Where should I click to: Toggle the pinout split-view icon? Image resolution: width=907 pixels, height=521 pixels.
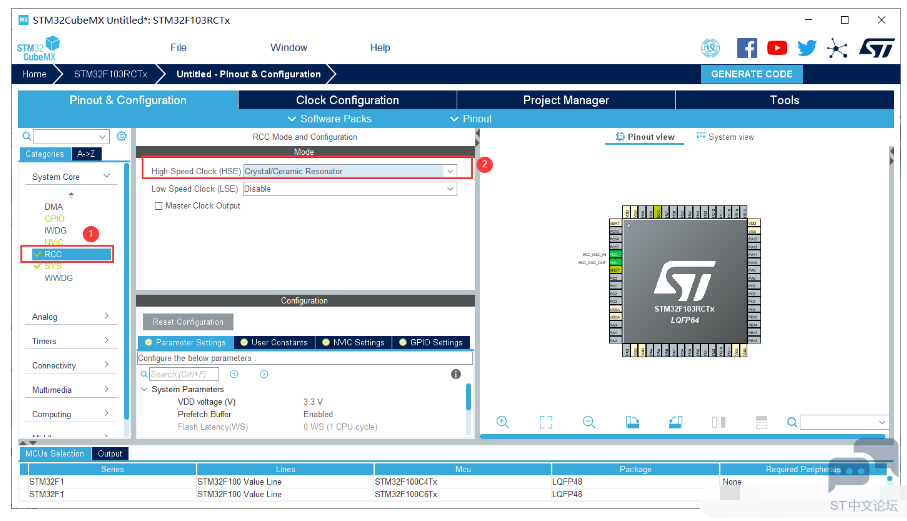pos(718,422)
